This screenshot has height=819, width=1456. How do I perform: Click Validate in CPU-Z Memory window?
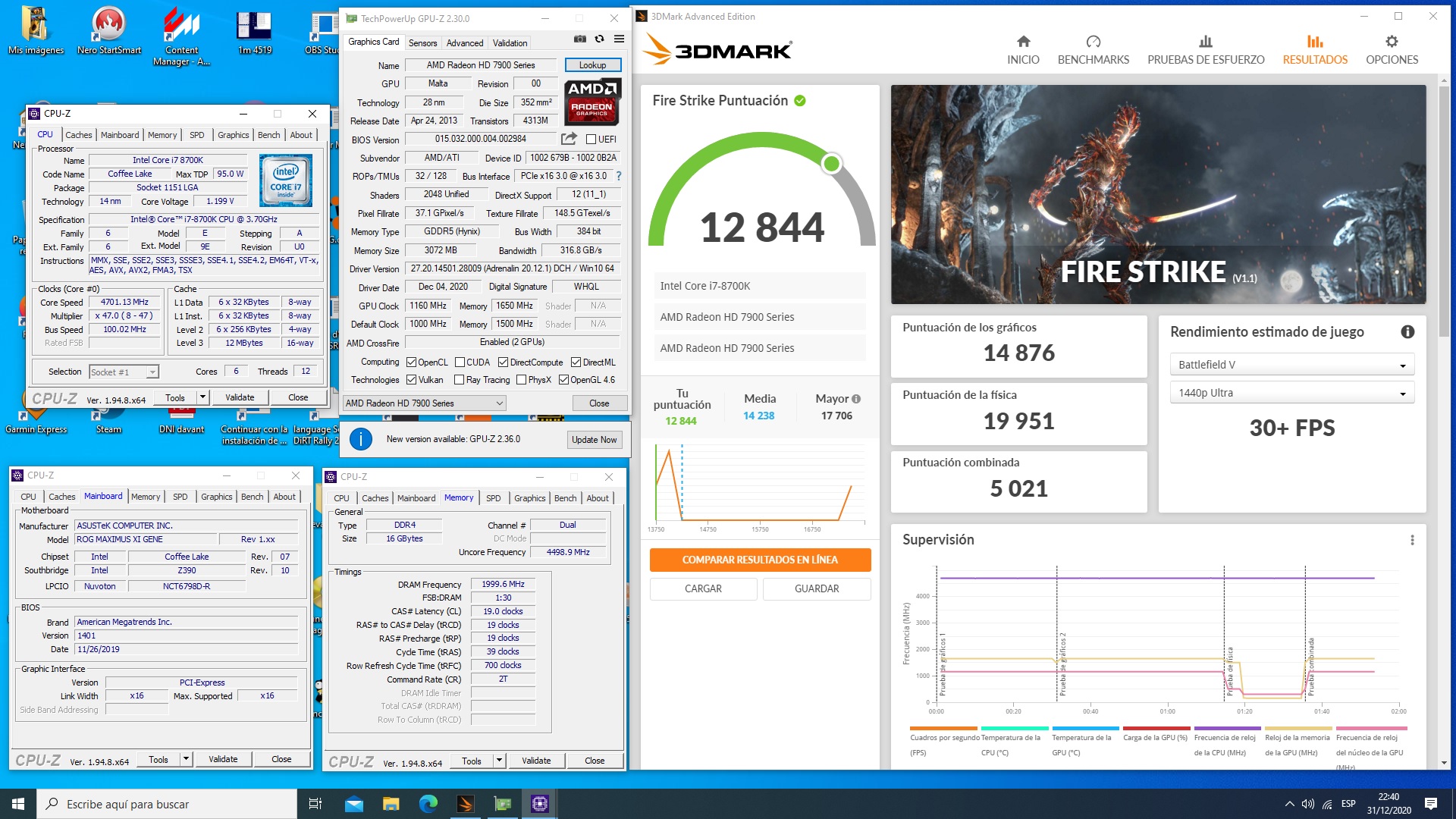536,761
